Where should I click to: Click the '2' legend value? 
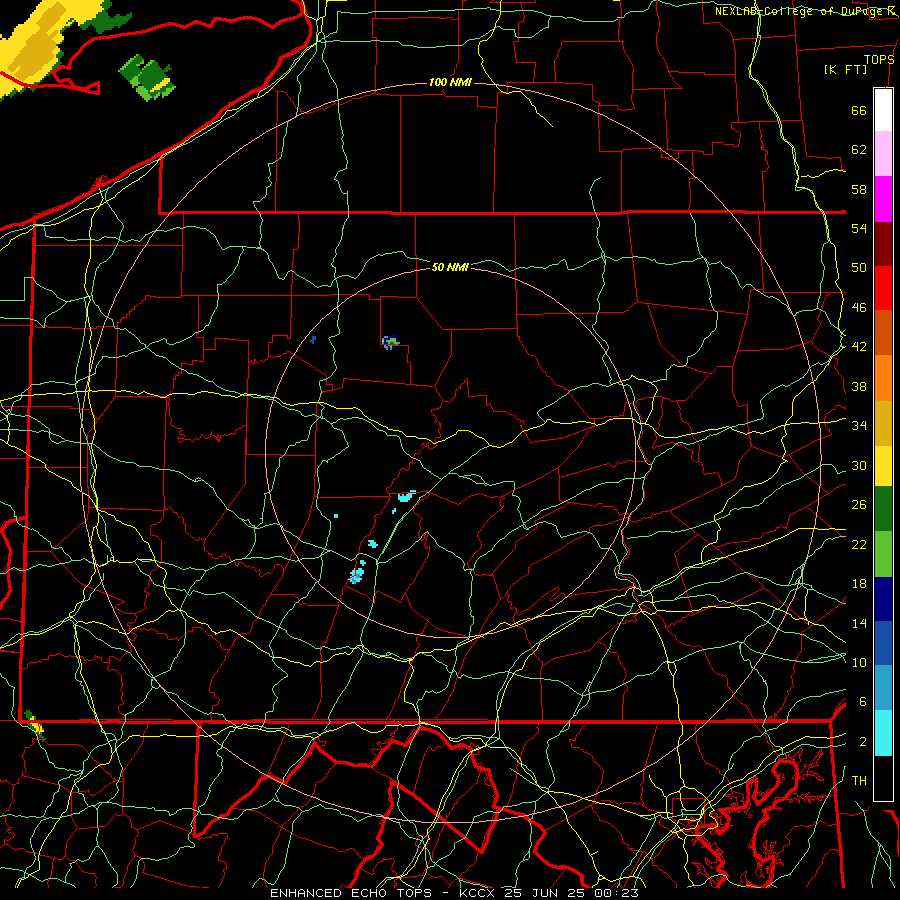(x=862, y=742)
